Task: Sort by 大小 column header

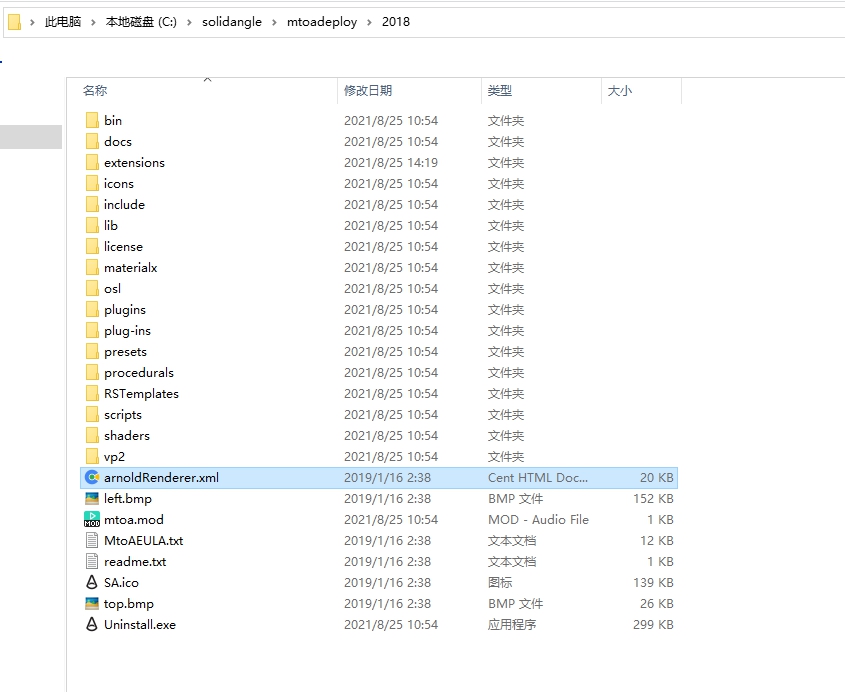Action: tap(619, 91)
